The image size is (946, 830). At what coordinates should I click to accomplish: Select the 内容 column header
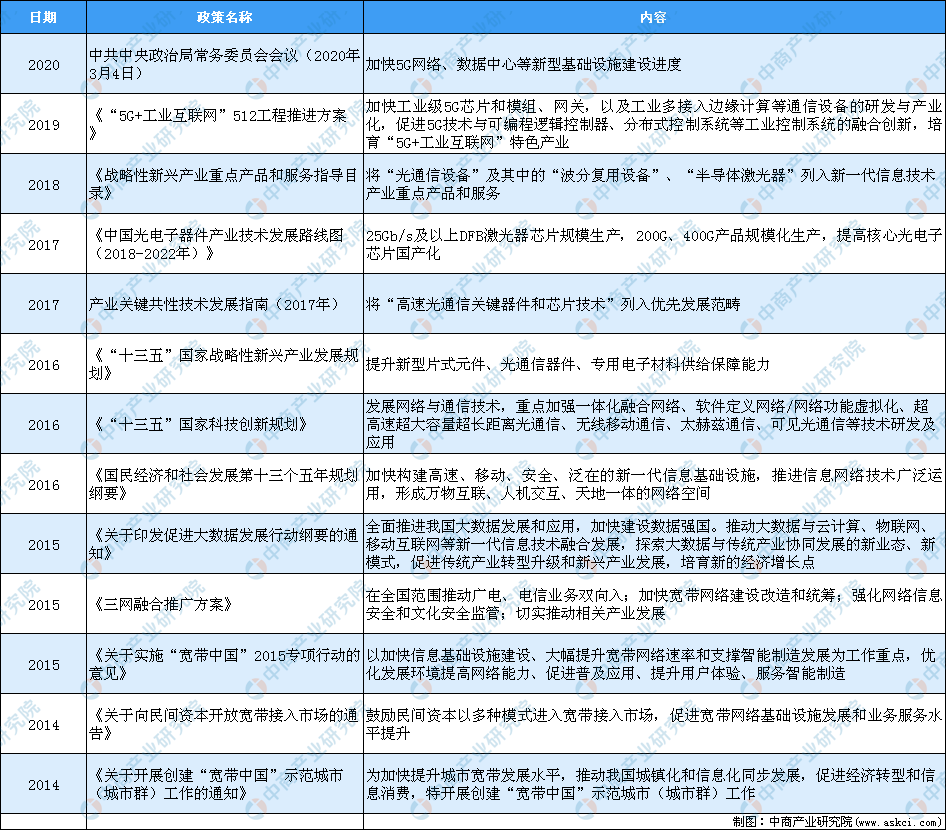[x=653, y=17]
